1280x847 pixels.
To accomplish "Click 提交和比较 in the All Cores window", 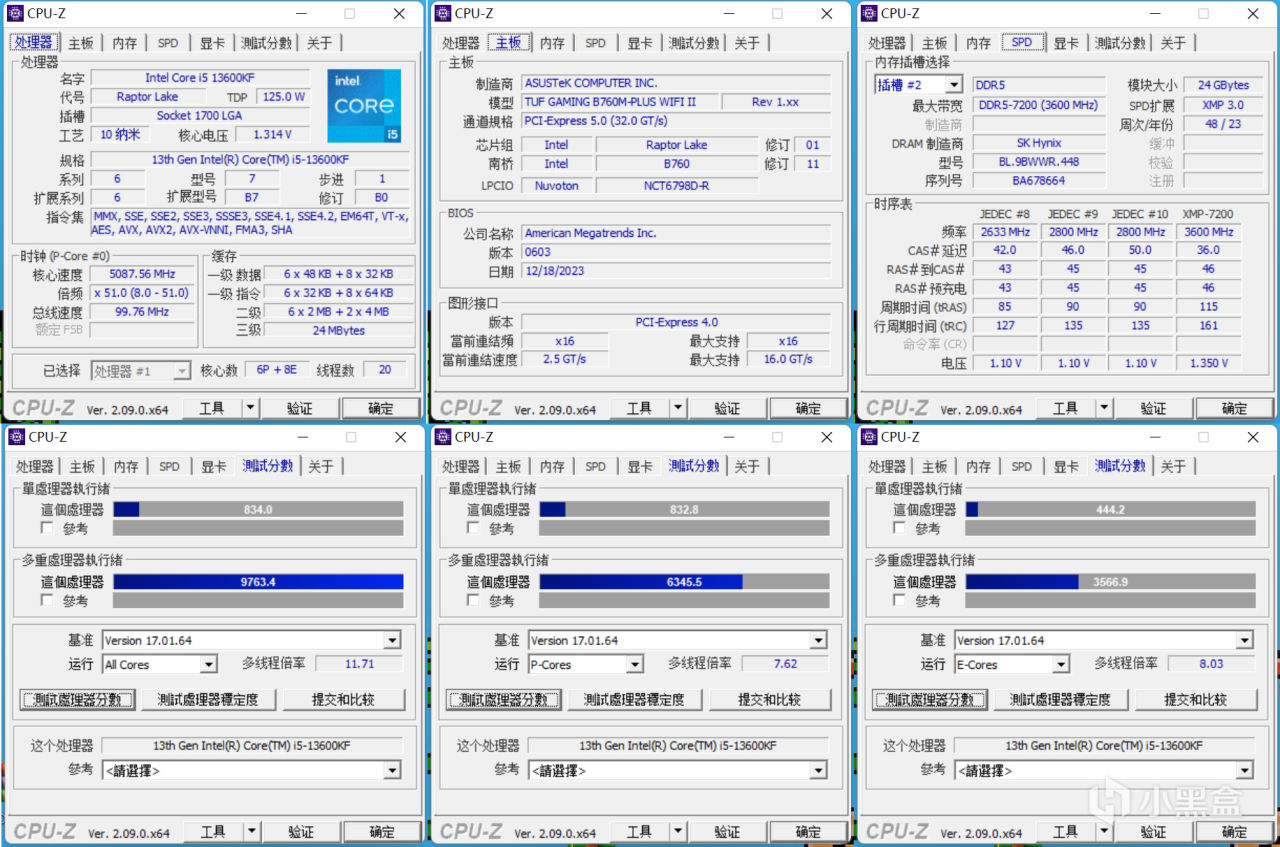I will pyautogui.click(x=343, y=699).
